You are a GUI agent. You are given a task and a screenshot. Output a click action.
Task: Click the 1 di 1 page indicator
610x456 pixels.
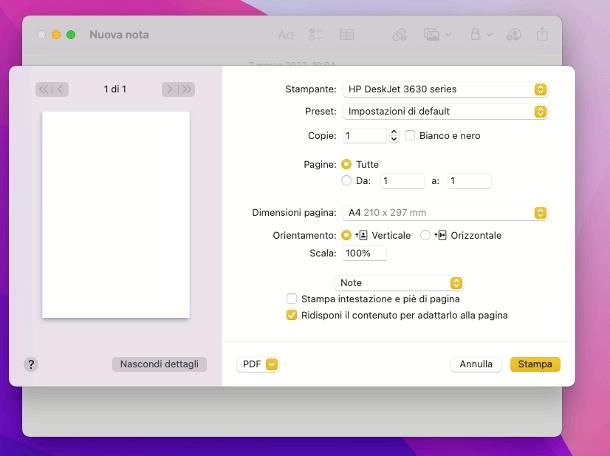coord(115,89)
